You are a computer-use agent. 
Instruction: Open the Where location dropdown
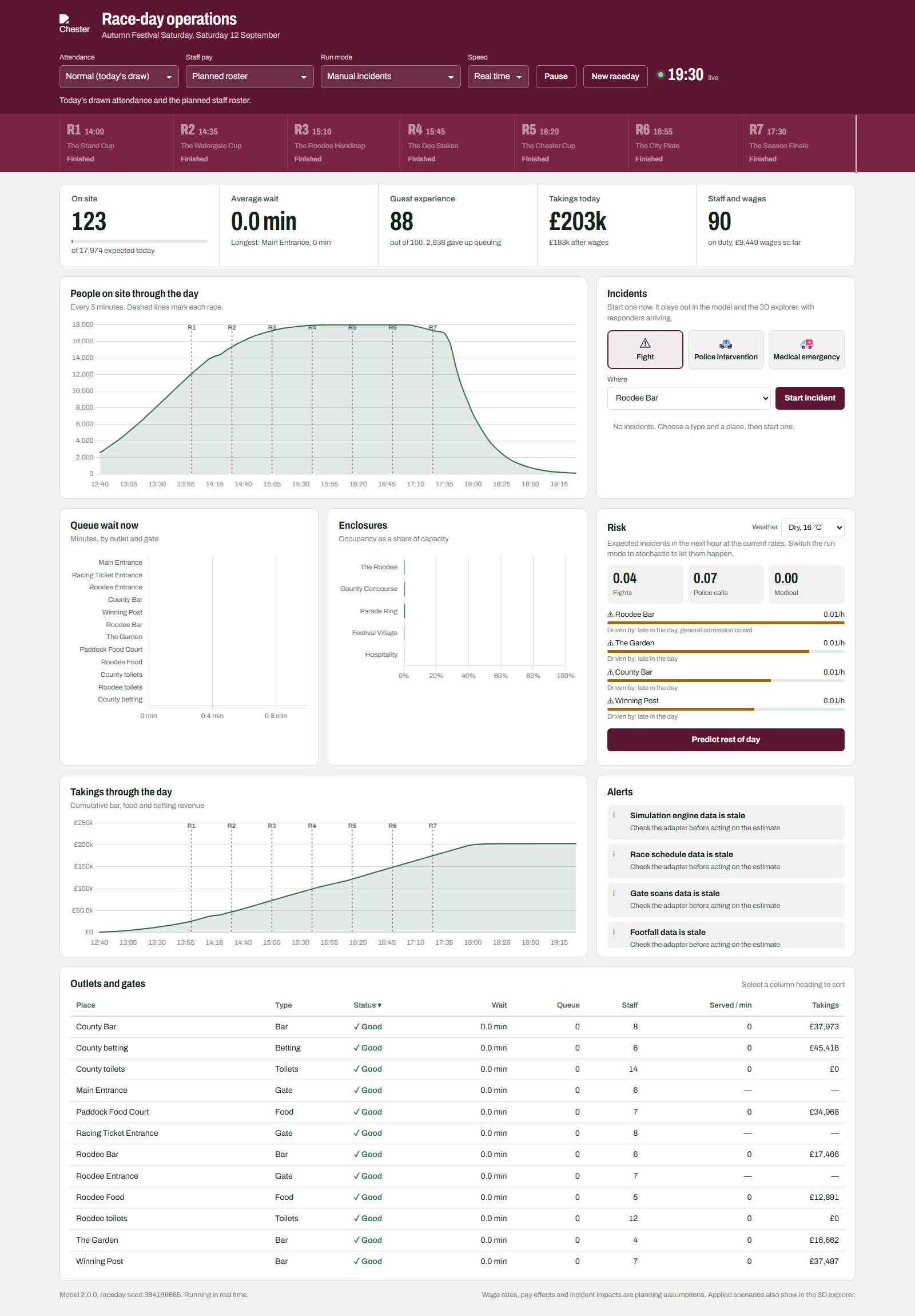(x=689, y=398)
